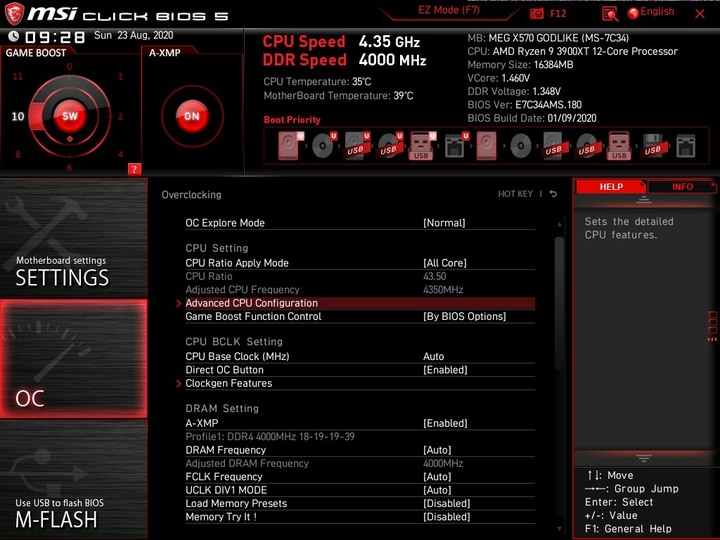Select level 10 on Game Boost dial
Screen dimensions: 720x540
[18, 116]
